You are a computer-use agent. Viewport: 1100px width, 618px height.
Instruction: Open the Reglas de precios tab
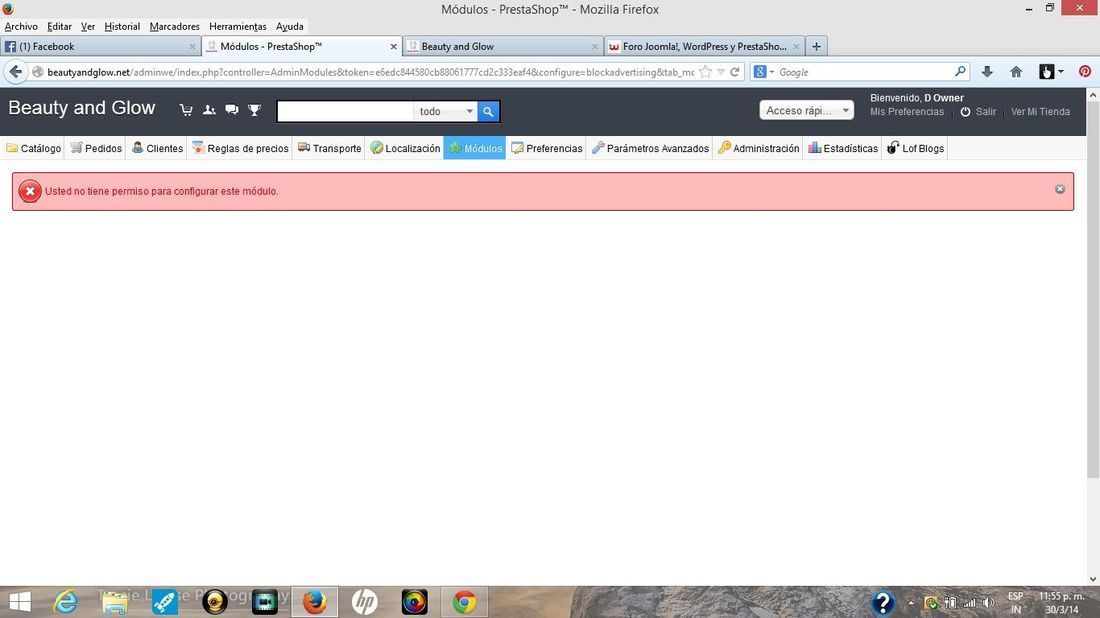(x=240, y=148)
